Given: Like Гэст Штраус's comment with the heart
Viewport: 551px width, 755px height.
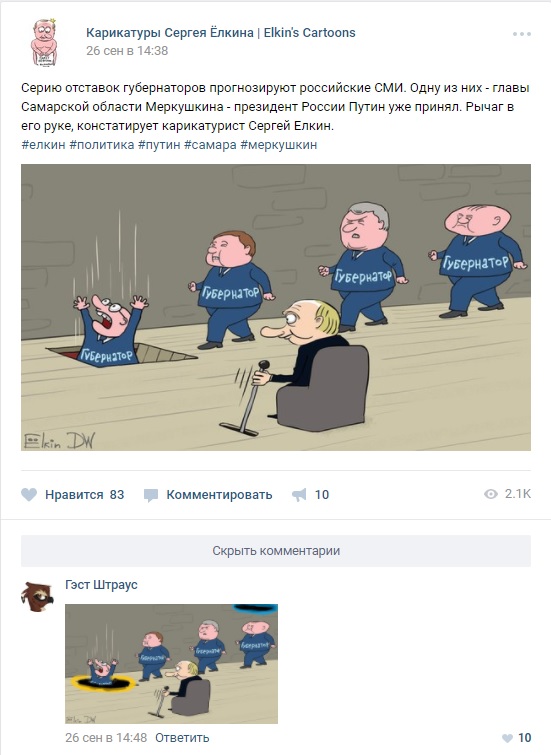Looking at the screenshot, I should pos(507,738).
